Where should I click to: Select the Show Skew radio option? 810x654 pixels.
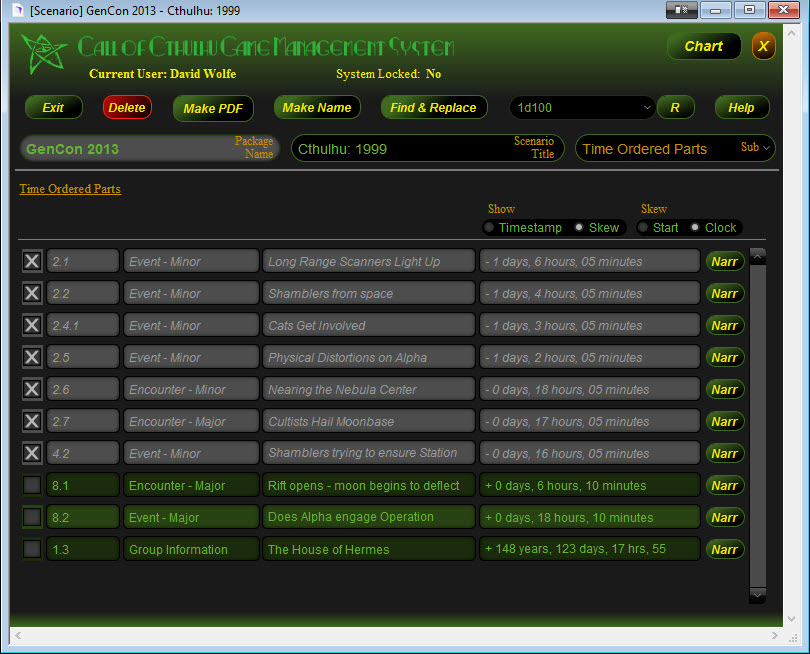coord(579,227)
